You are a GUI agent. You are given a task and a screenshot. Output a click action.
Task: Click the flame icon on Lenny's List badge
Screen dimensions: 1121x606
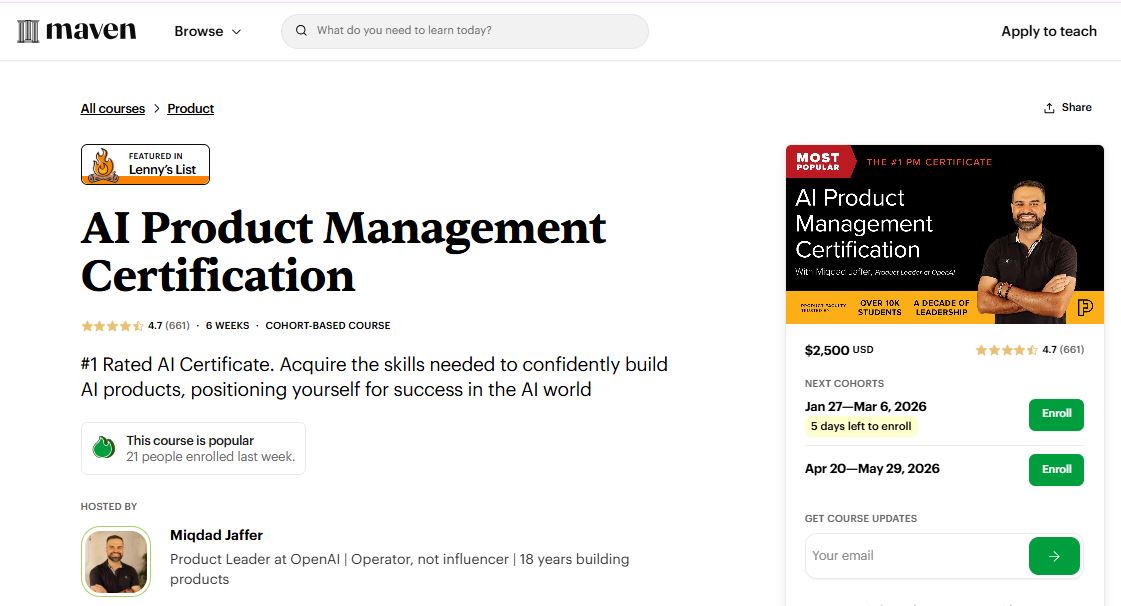click(x=101, y=163)
